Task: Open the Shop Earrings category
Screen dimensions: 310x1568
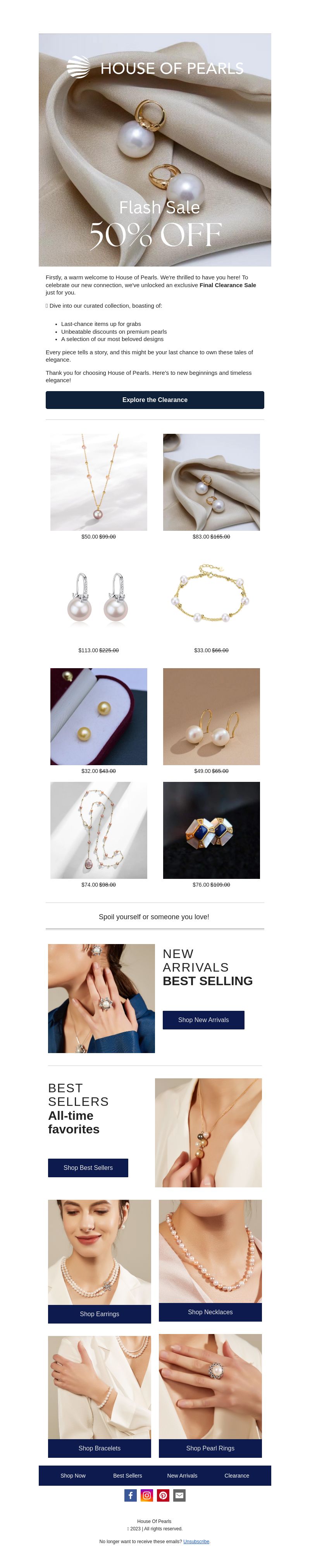Action: [x=100, y=1313]
